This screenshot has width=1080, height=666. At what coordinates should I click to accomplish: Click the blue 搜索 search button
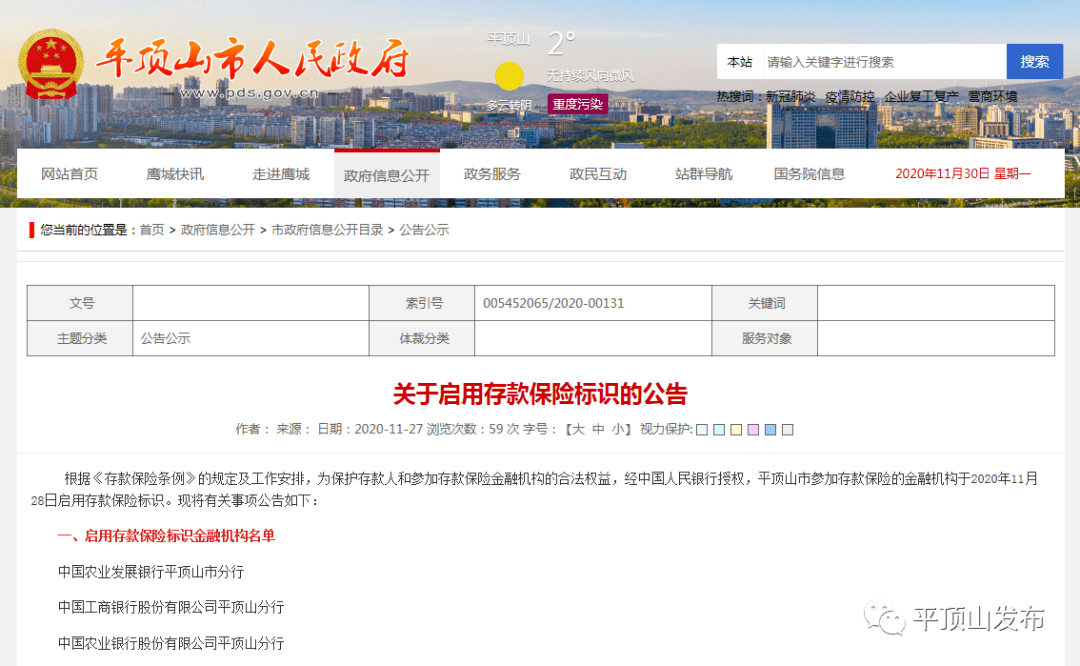point(1034,61)
